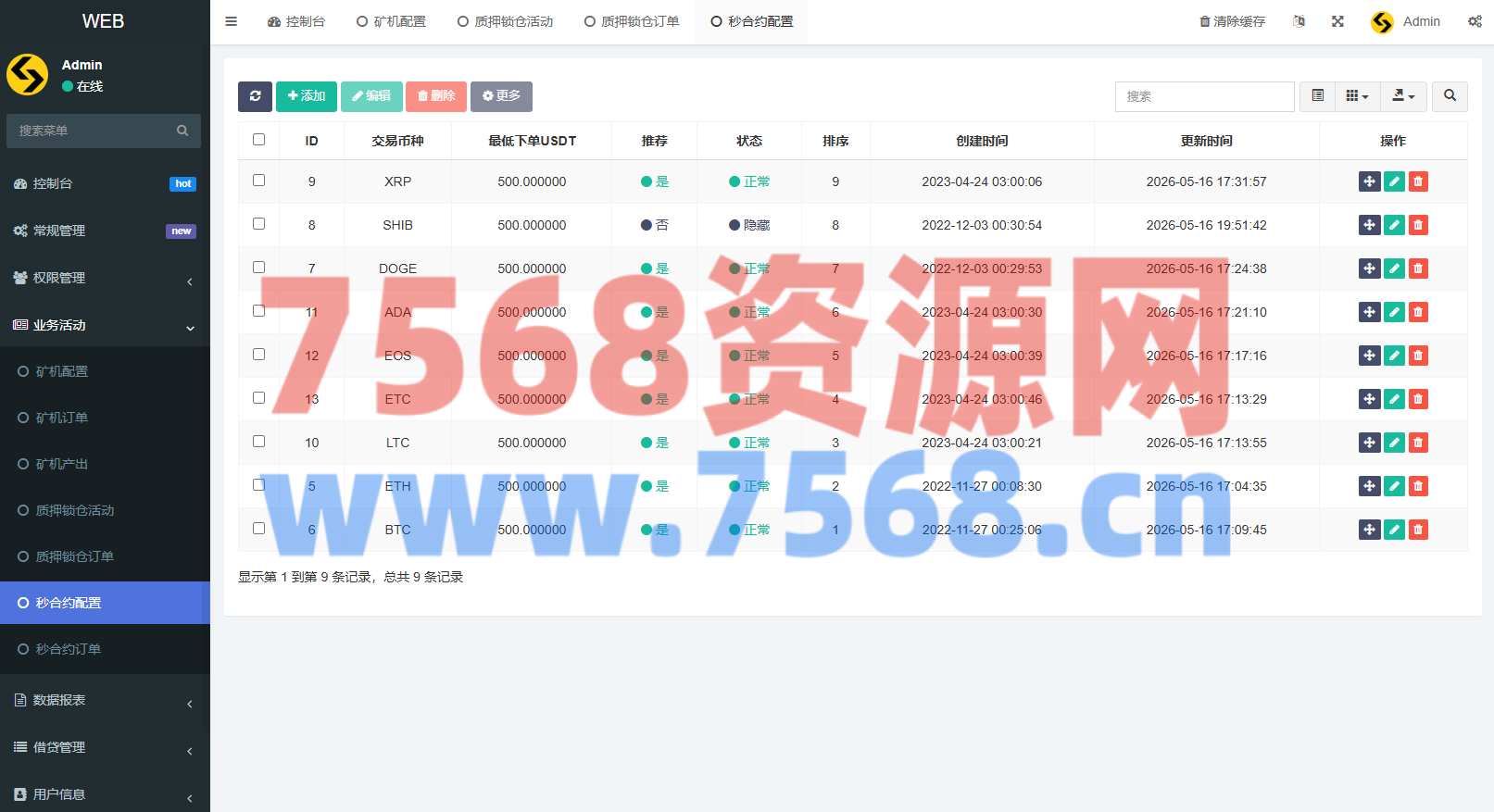Click drag-sort icon for DOGE row
This screenshot has width=1494, height=812.
[1370, 269]
